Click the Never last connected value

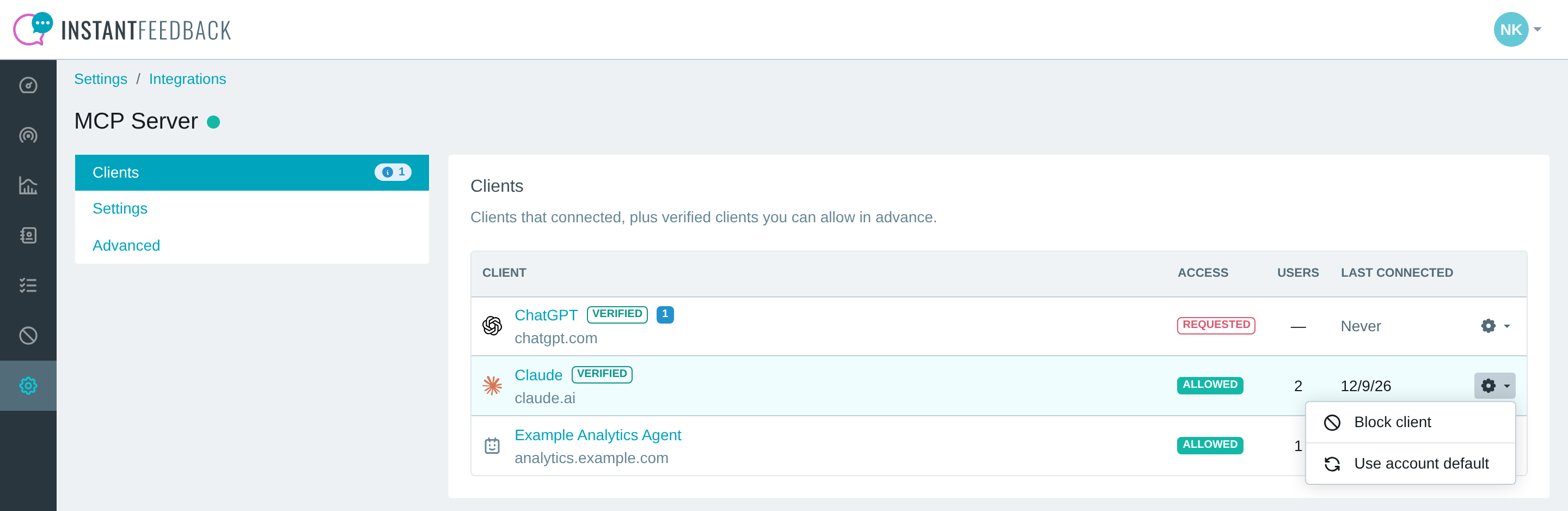point(1361,326)
